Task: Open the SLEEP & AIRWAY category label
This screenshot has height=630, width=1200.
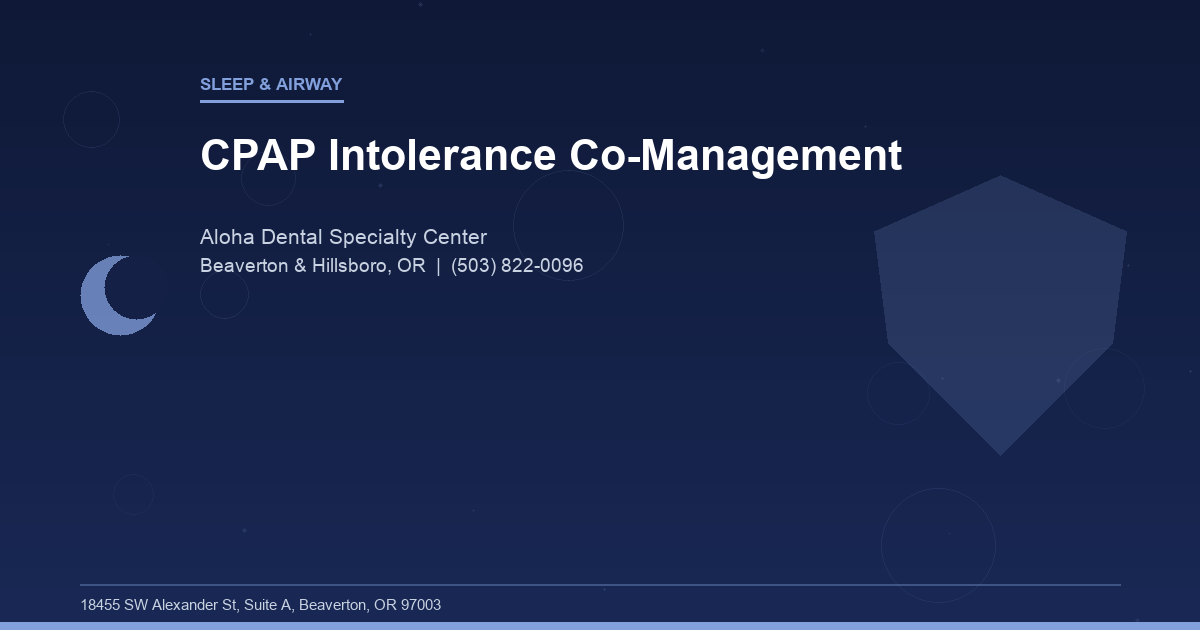Action: pyautogui.click(x=271, y=85)
